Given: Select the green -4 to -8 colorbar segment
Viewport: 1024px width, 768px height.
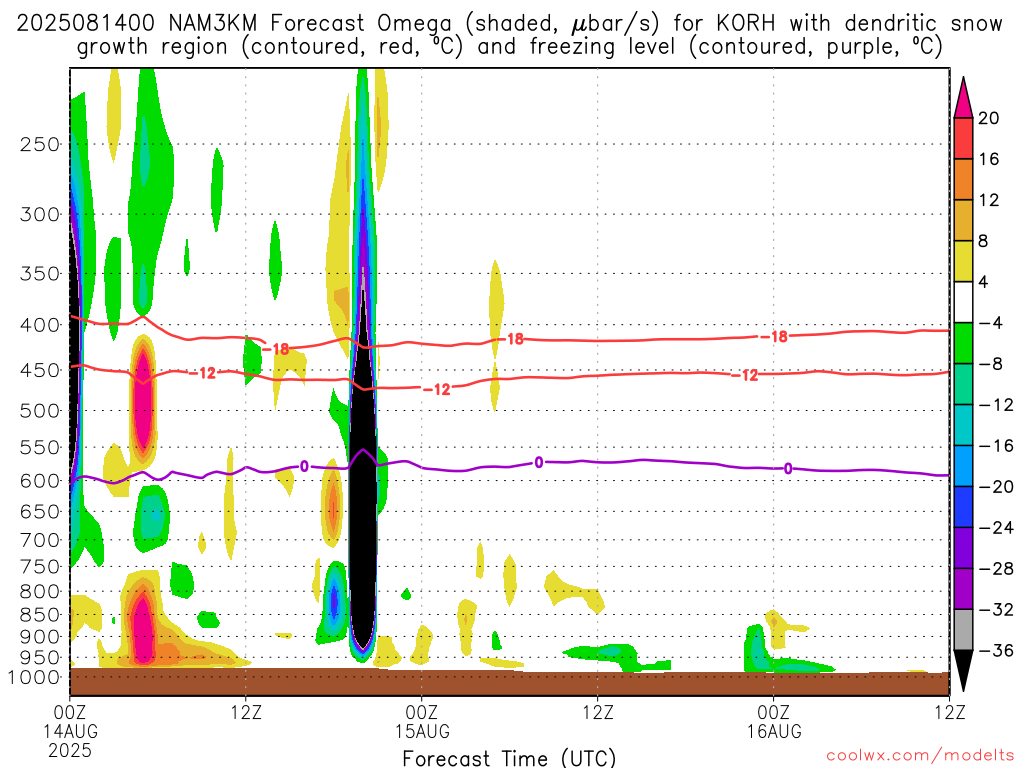Looking at the screenshot, I should 963,344.
